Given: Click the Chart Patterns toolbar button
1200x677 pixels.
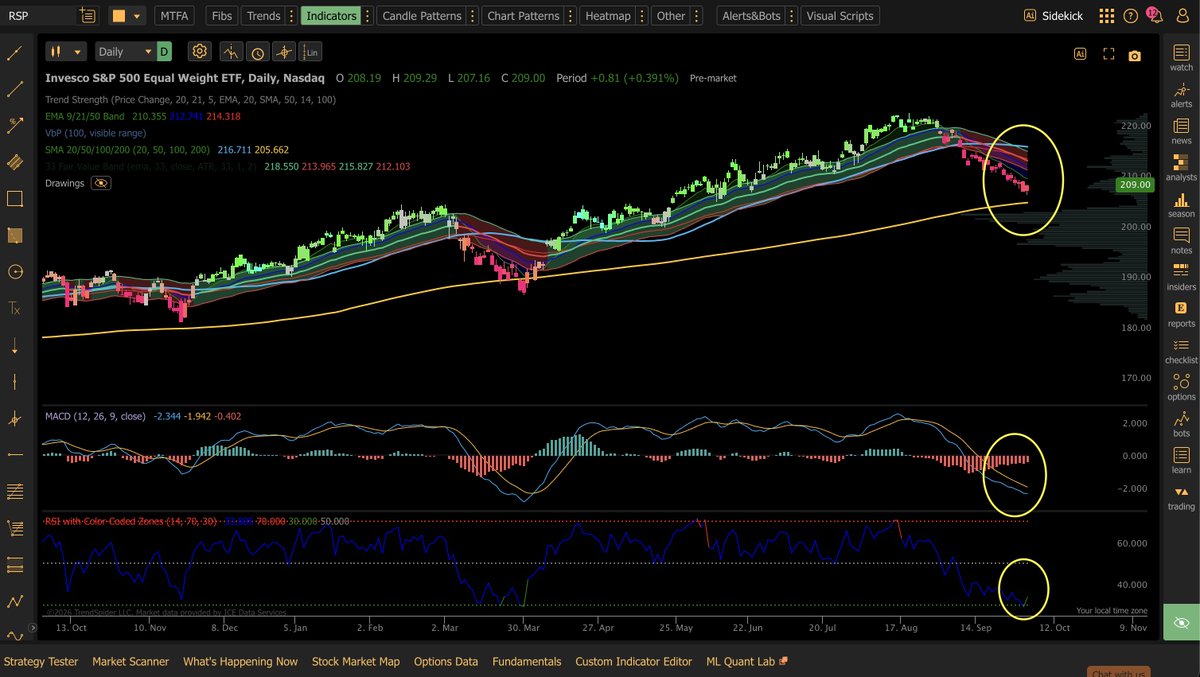Looking at the screenshot, I should click(x=523, y=16).
